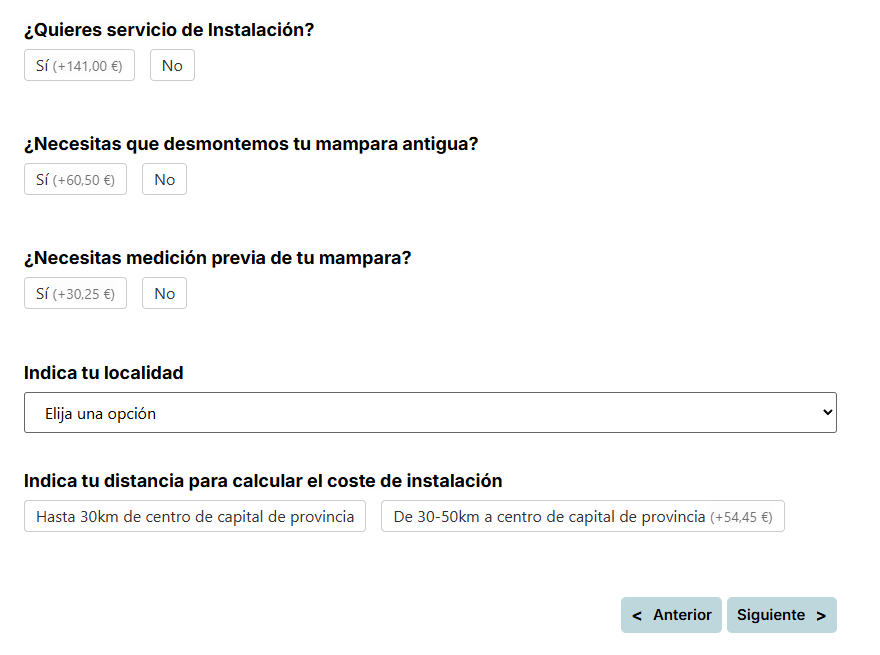880x655 pixels.
Task: Select No for installation service
Action: click(171, 64)
